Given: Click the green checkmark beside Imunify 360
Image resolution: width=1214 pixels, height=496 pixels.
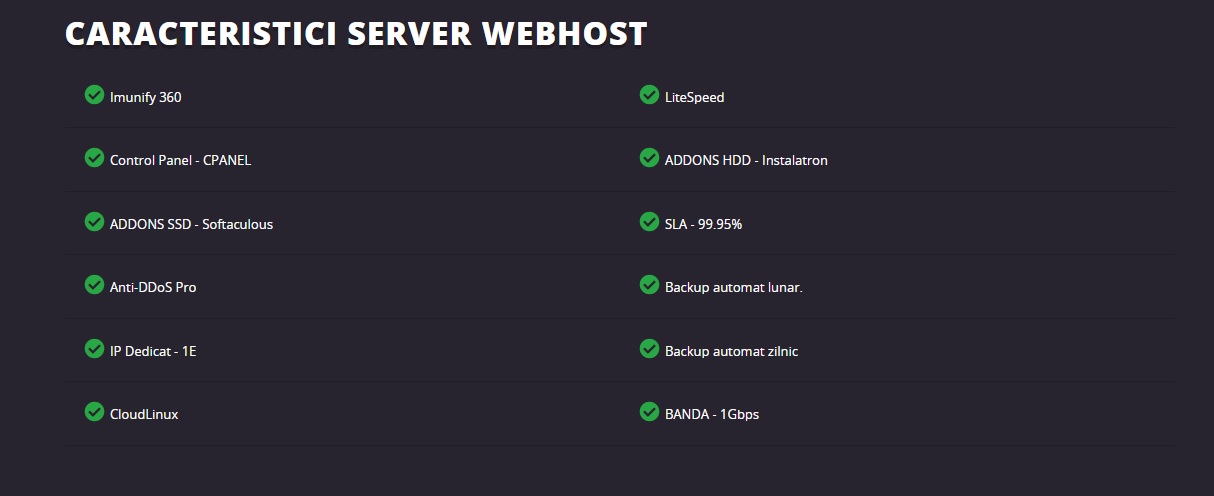Looking at the screenshot, I should click(x=94, y=95).
